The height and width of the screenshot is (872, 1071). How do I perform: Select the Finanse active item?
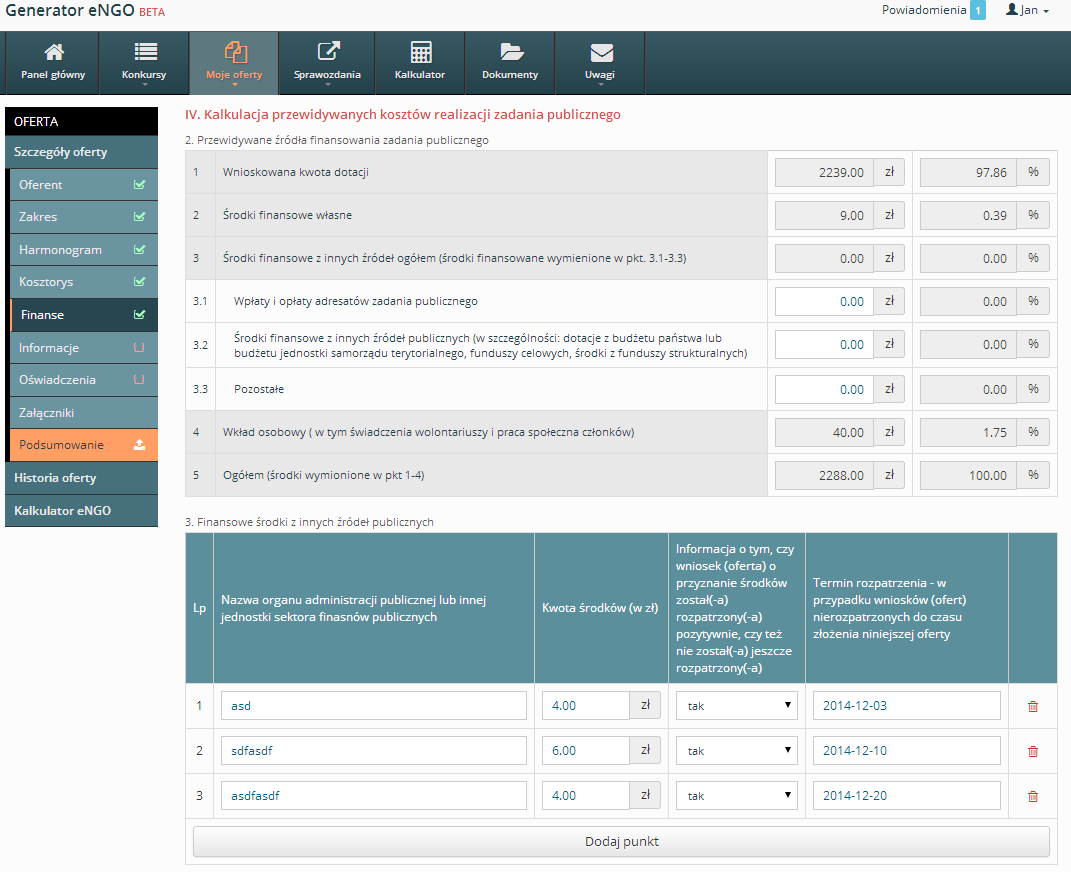point(84,315)
